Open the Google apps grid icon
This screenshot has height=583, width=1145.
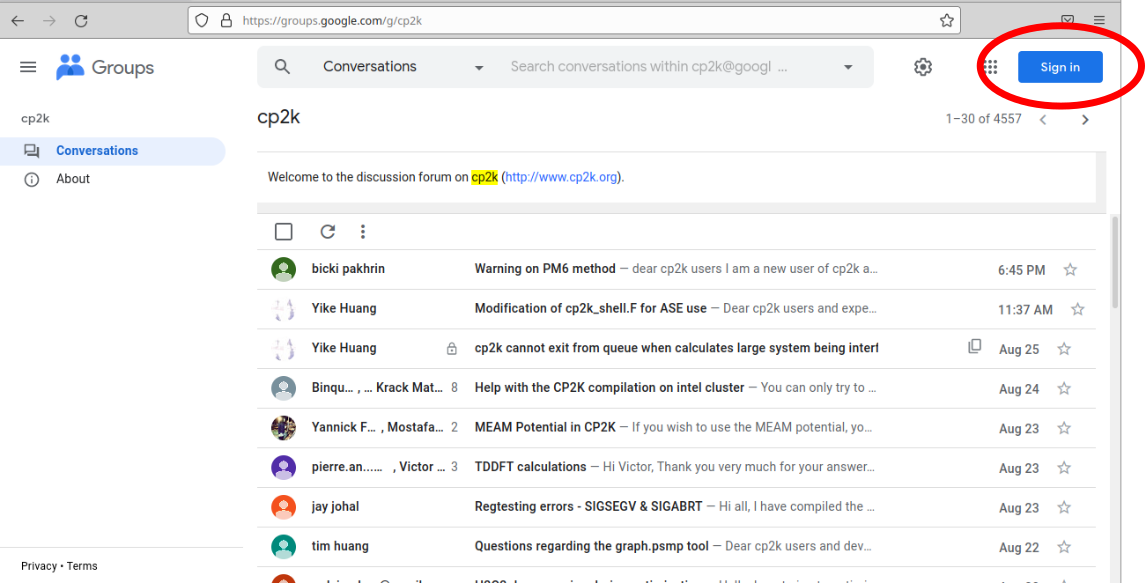coord(990,67)
